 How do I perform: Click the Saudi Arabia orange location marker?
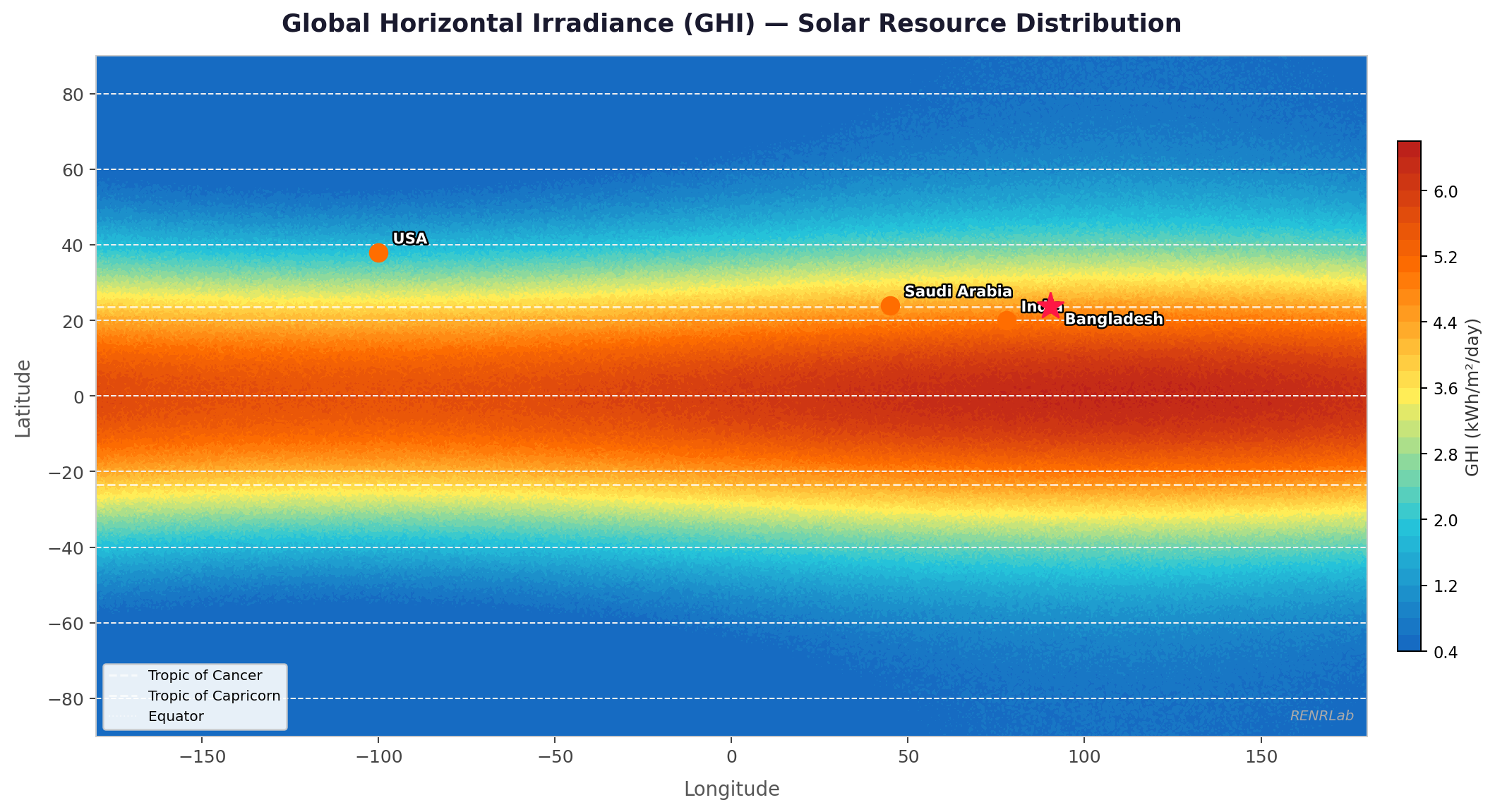891,305
